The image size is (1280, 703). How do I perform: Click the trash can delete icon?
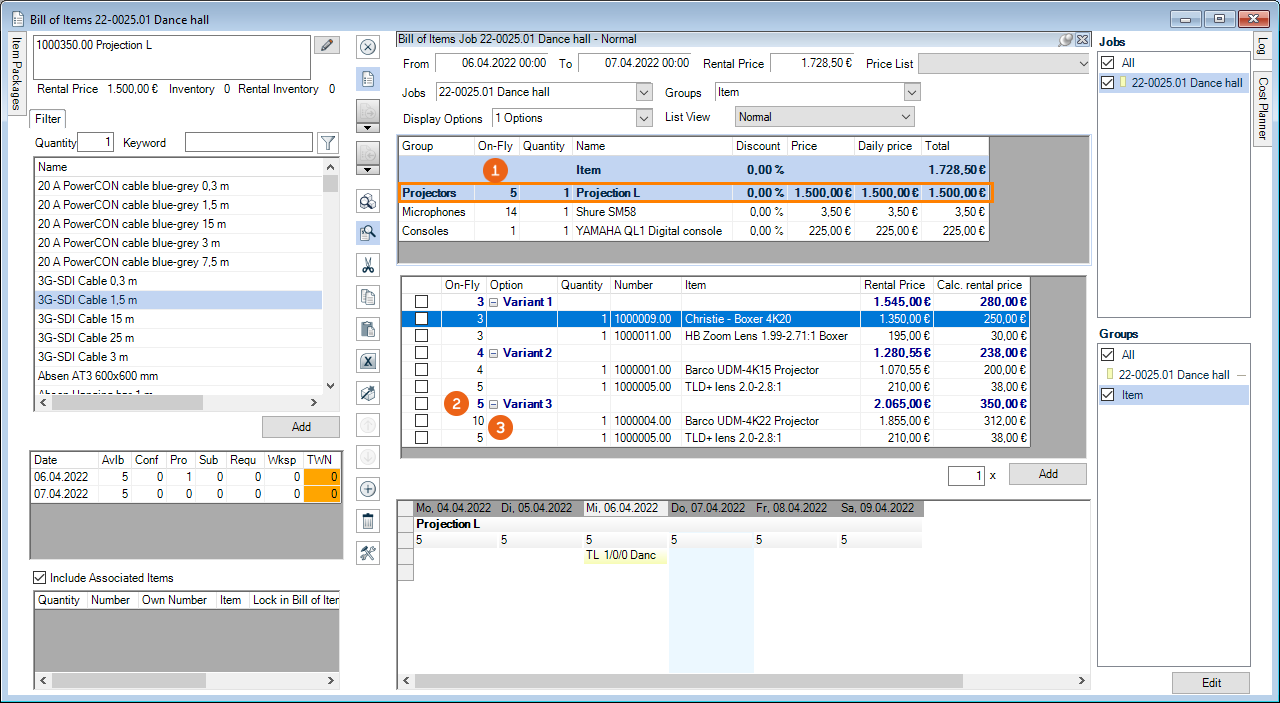click(x=368, y=521)
